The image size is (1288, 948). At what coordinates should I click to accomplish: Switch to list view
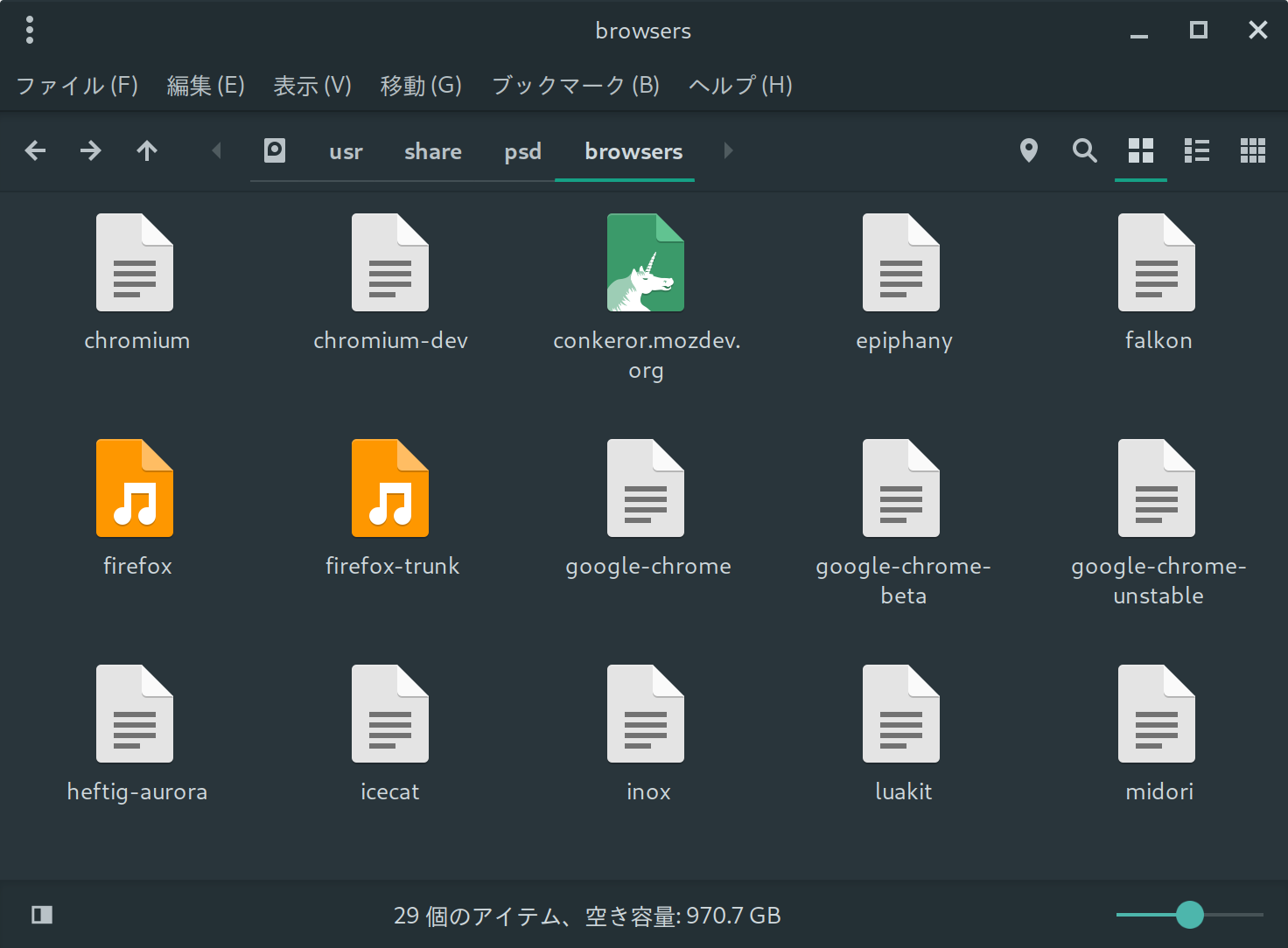tap(1197, 150)
